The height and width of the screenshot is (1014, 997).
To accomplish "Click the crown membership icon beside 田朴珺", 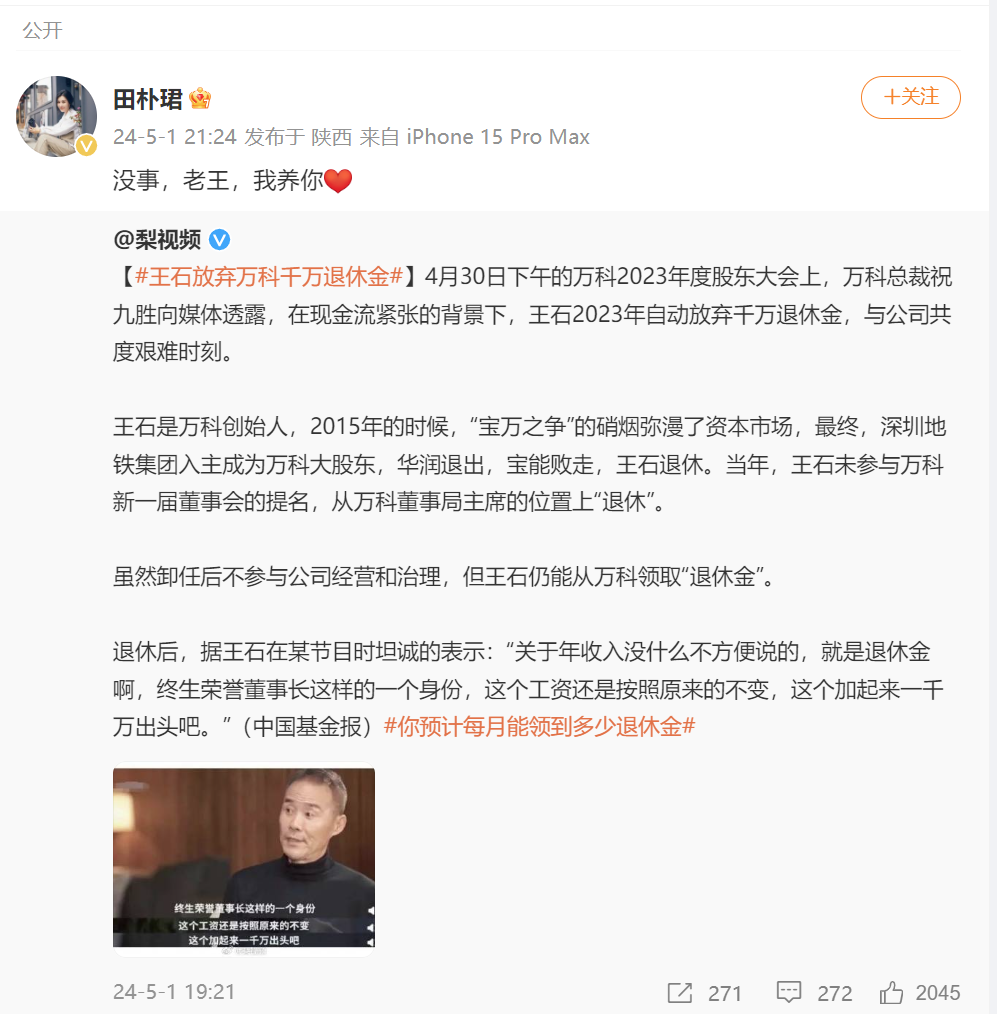I will pyautogui.click(x=200, y=99).
